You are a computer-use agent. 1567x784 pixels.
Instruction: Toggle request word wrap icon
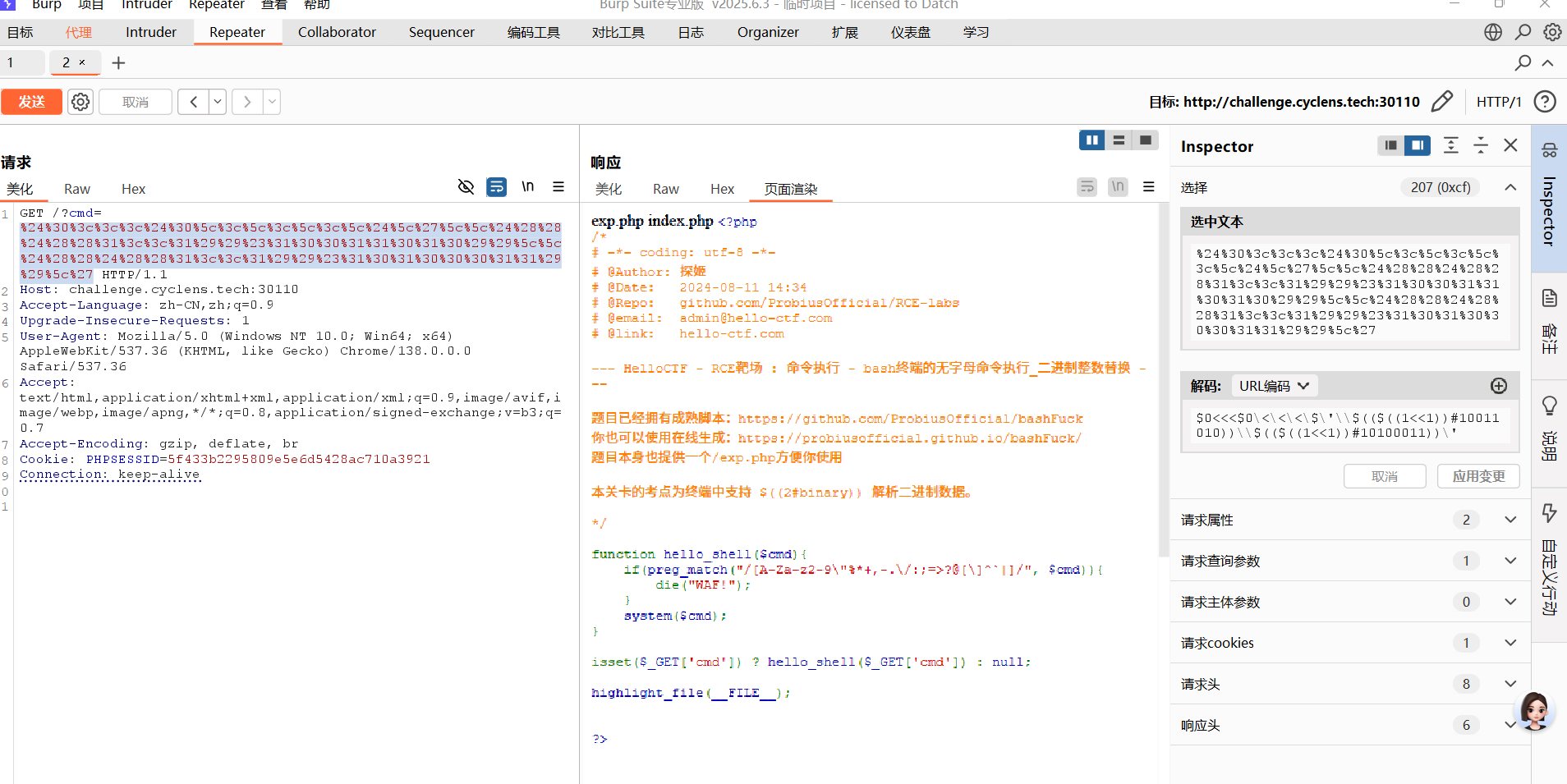click(x=497, y=187)
